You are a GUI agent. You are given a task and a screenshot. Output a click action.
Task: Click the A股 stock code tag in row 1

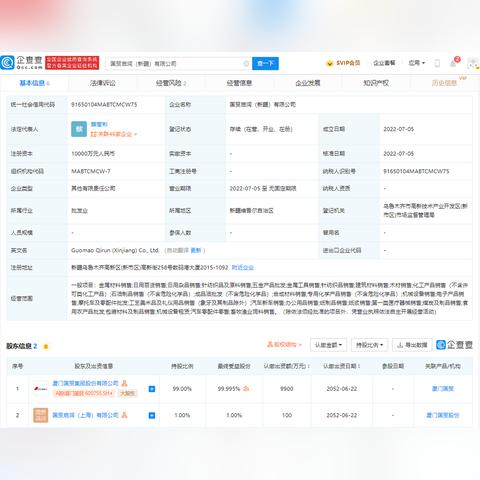click(84, 393)
